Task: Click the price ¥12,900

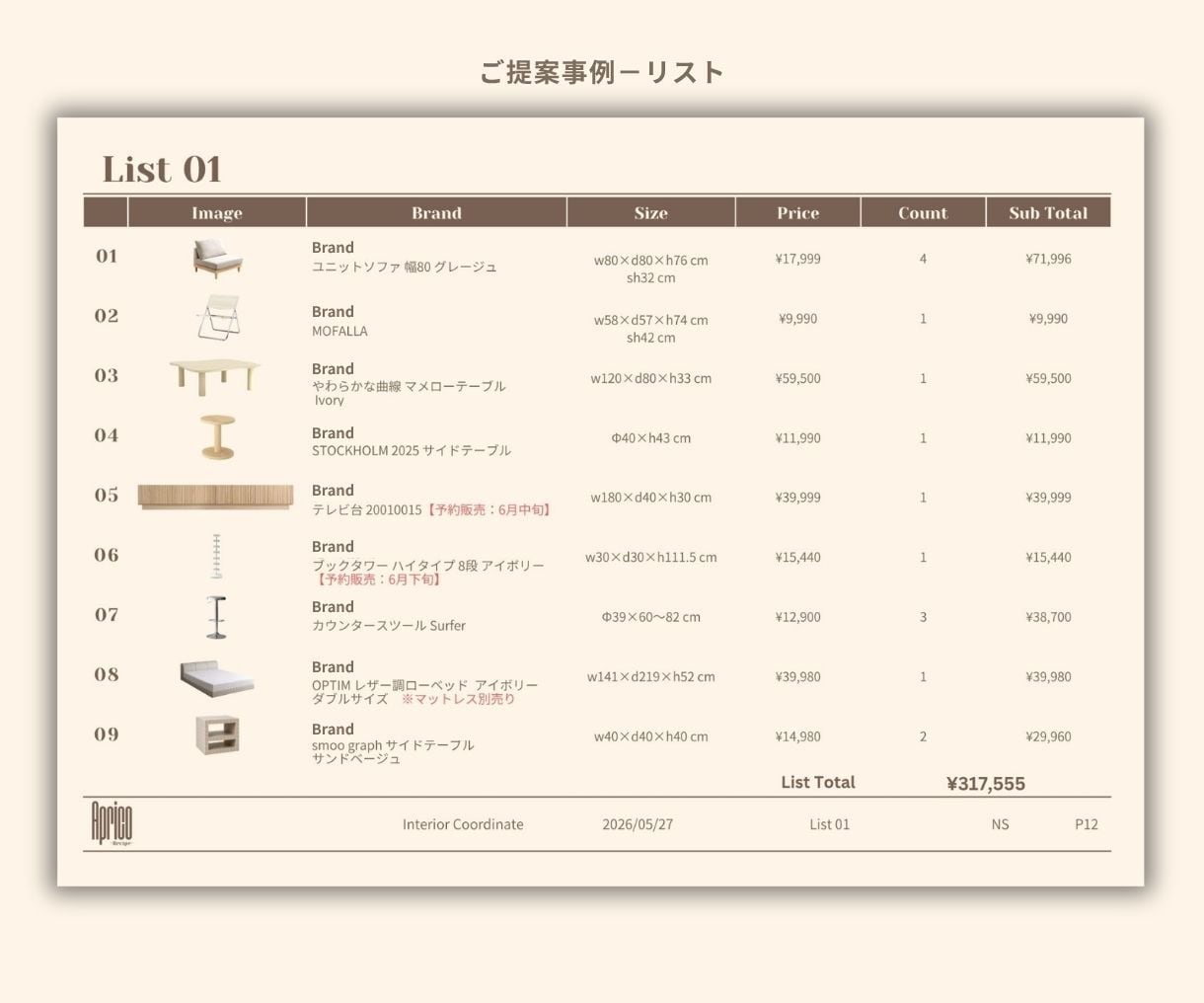Action: tap(797, 617)
